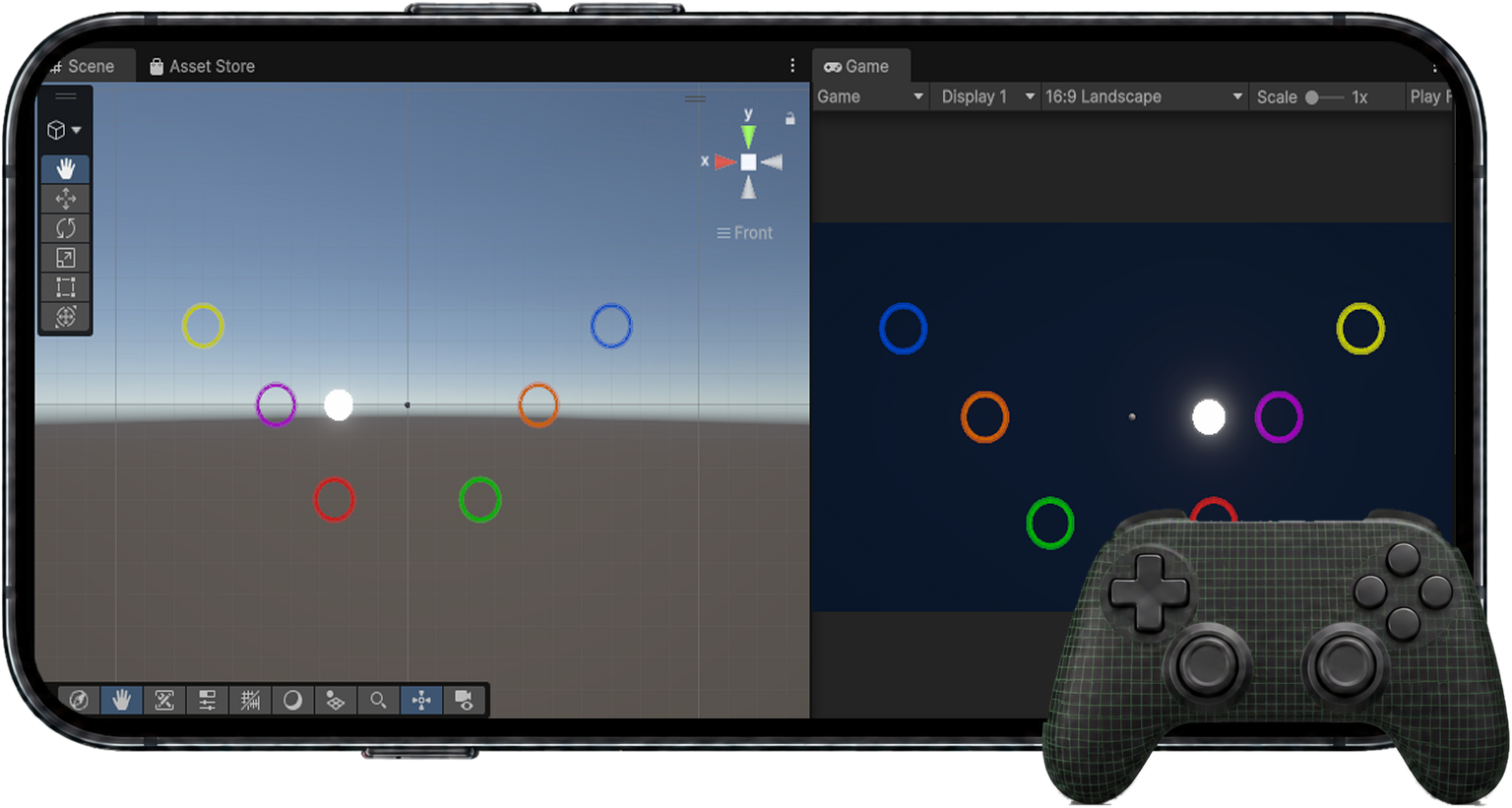Open the Game view mode dropdown
This screenshot has width=1512, height=808.
(x=870, y=96)
